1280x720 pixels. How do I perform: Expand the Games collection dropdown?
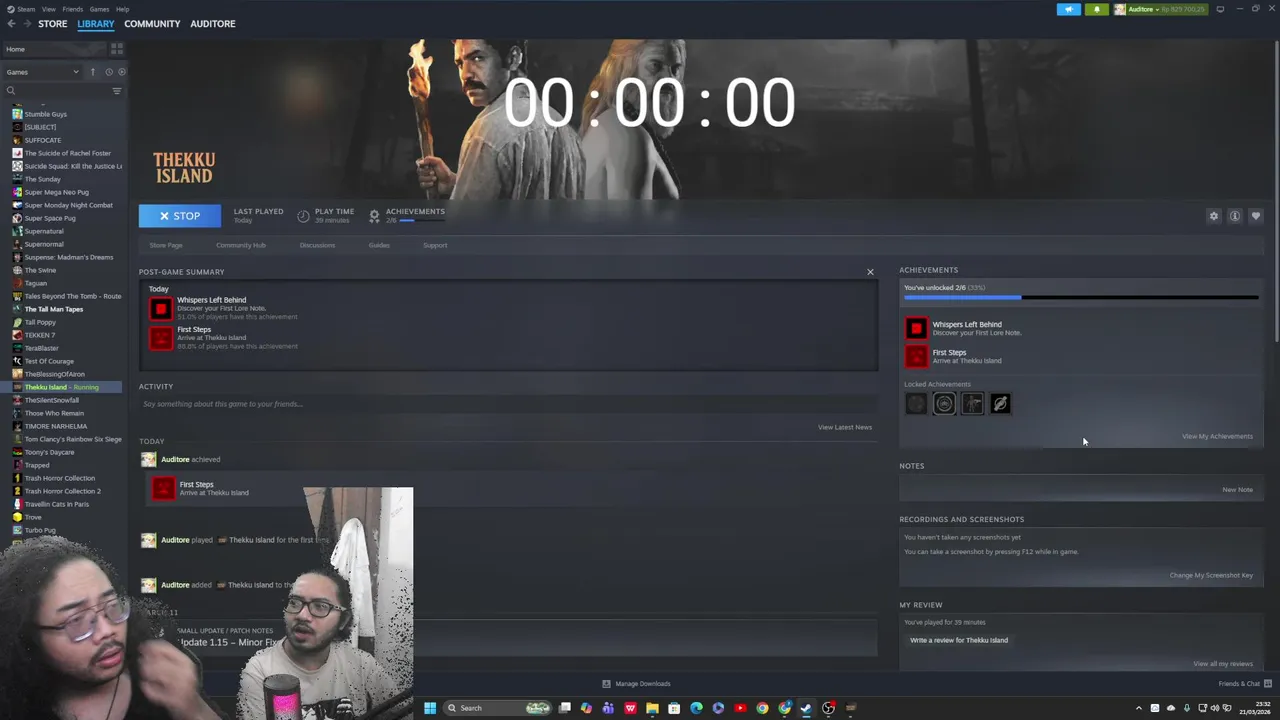42,72
